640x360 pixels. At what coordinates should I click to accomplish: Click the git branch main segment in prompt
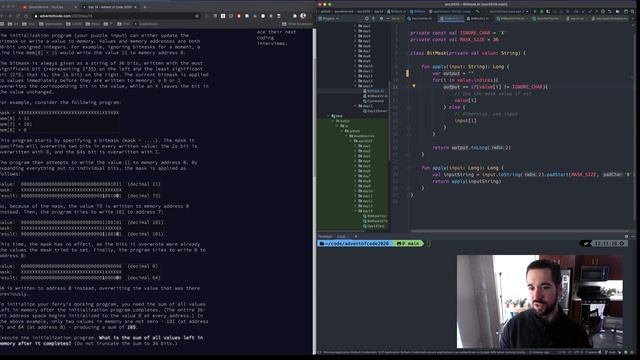pyautogui.click(x=410, y=243)
